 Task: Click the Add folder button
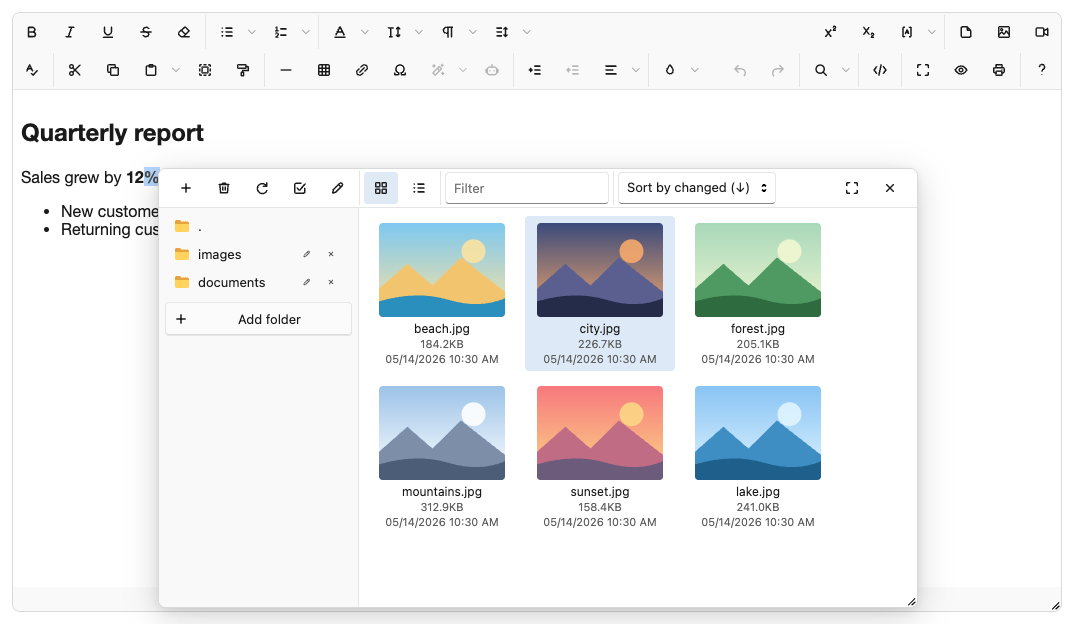tap(258, 319)
